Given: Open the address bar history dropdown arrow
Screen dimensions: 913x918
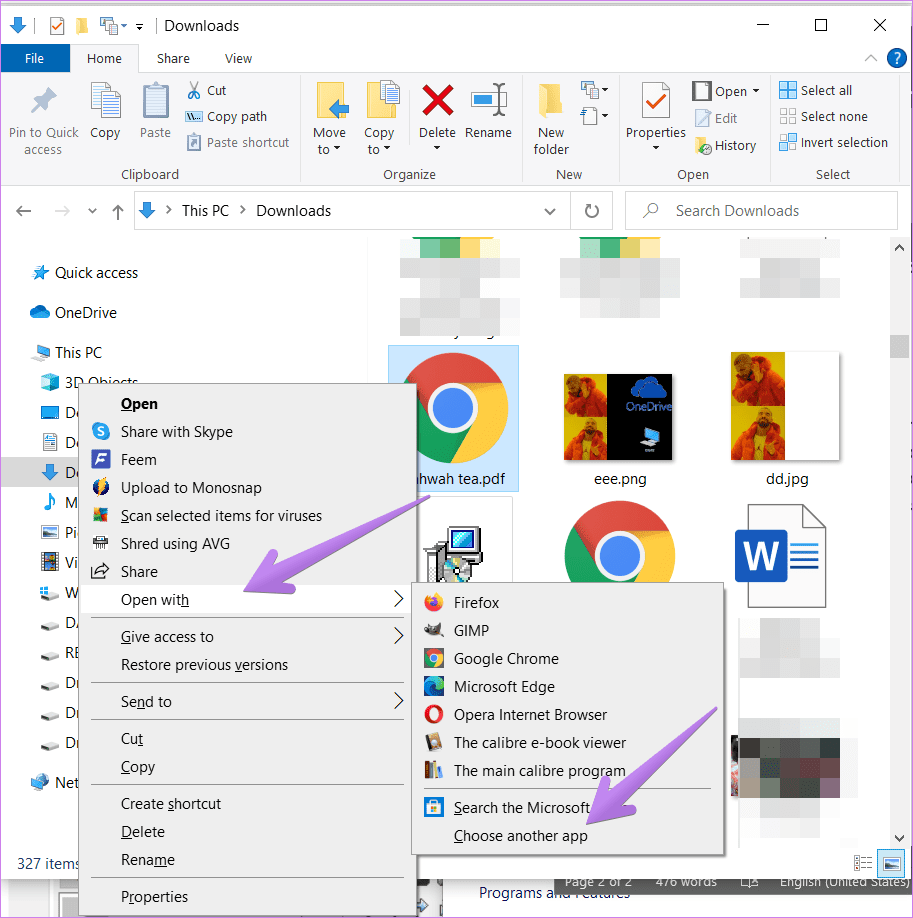Looking at the screenshot, I should coord(550,211).
